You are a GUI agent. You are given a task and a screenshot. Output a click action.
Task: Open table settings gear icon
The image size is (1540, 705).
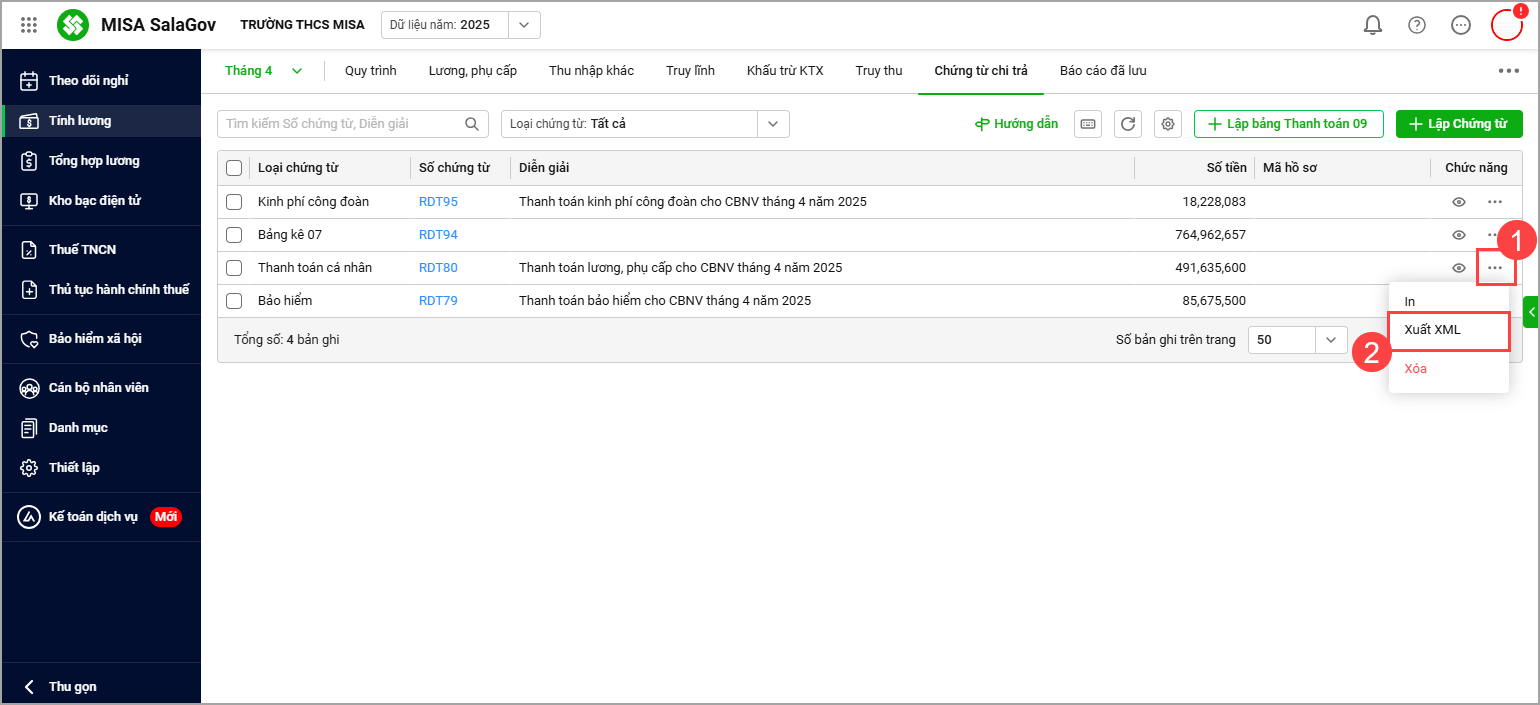coord(1167,124)
